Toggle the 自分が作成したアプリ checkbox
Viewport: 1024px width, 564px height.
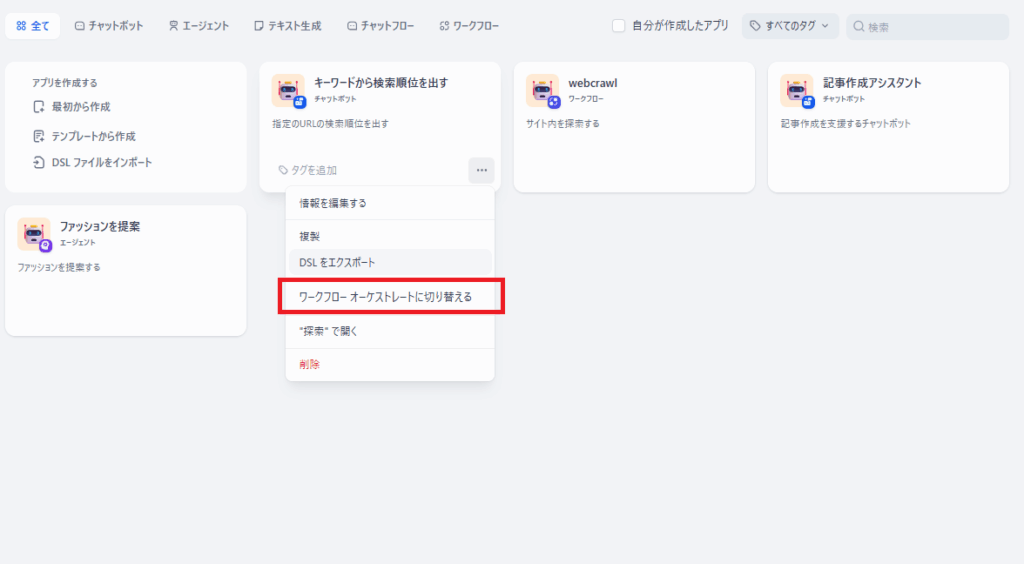(x=619, y=26)
